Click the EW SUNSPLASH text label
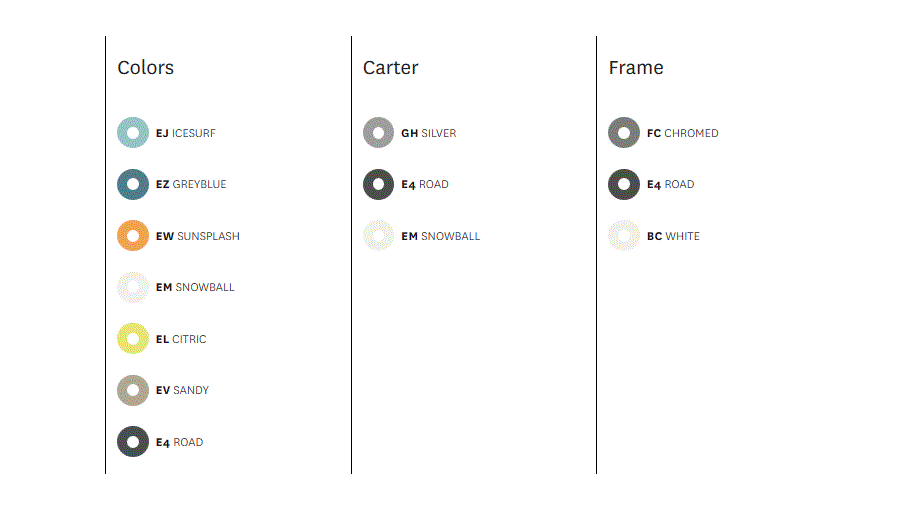Image resolution: width=910 pixels, height=513 pixels. click(x=198, y=236)
